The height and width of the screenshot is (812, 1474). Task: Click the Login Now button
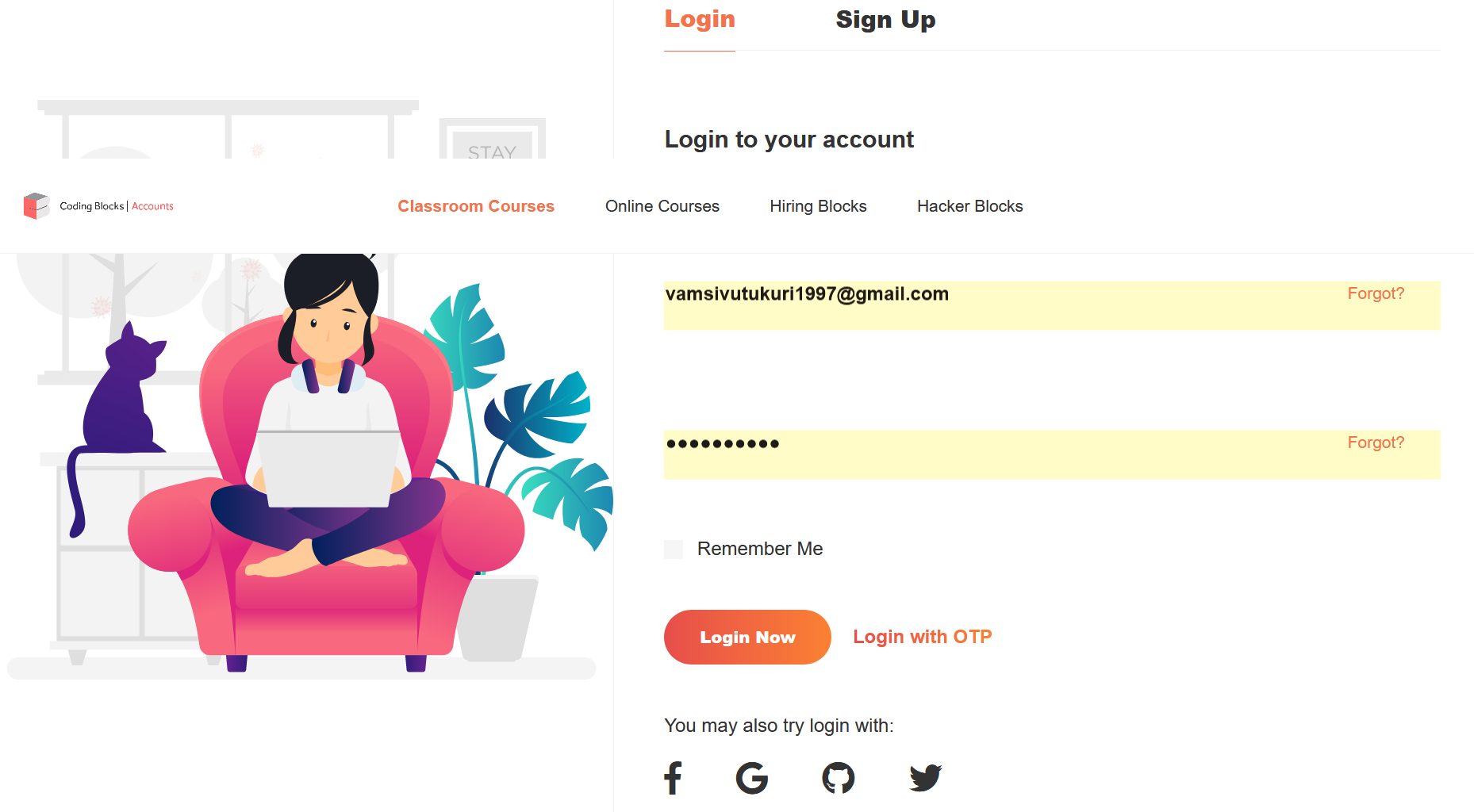pos(747,637)
